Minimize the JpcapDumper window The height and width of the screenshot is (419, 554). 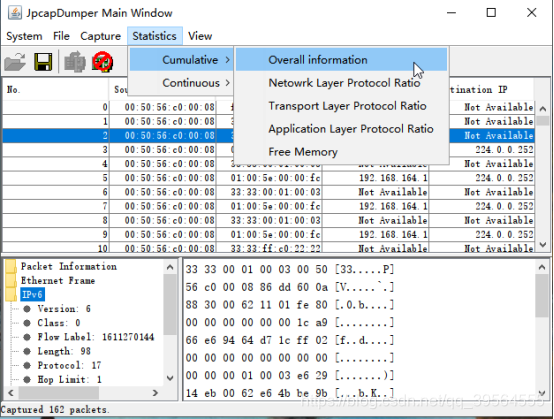tap(451, 13)
